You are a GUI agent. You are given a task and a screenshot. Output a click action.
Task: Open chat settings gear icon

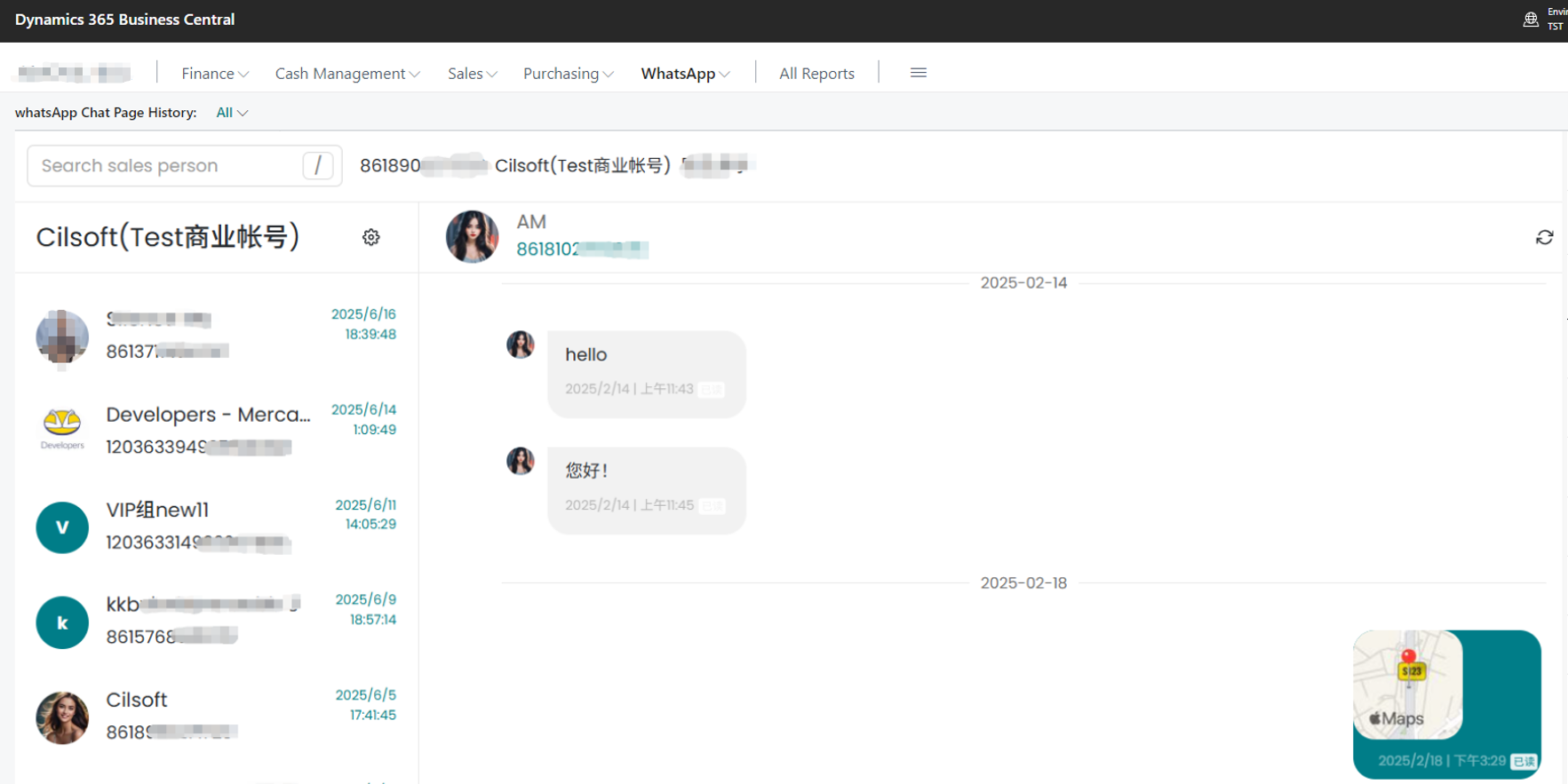[371, 237]
